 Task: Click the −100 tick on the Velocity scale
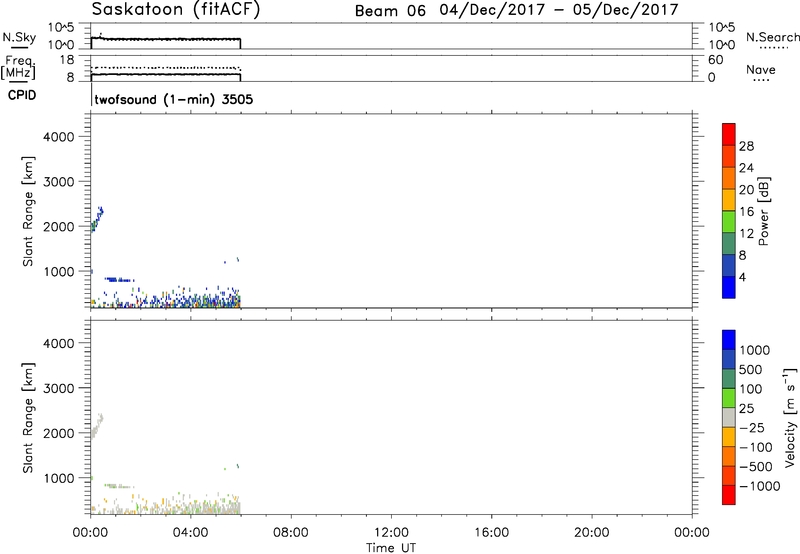coord(756,447)
